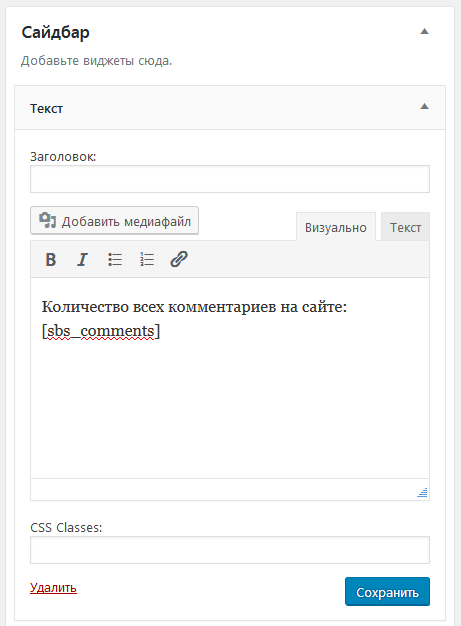Screen dimensions: 461x626
Task: Click the line "Количество всех комментариев на сайте:"
Action: tap(194, 307)
